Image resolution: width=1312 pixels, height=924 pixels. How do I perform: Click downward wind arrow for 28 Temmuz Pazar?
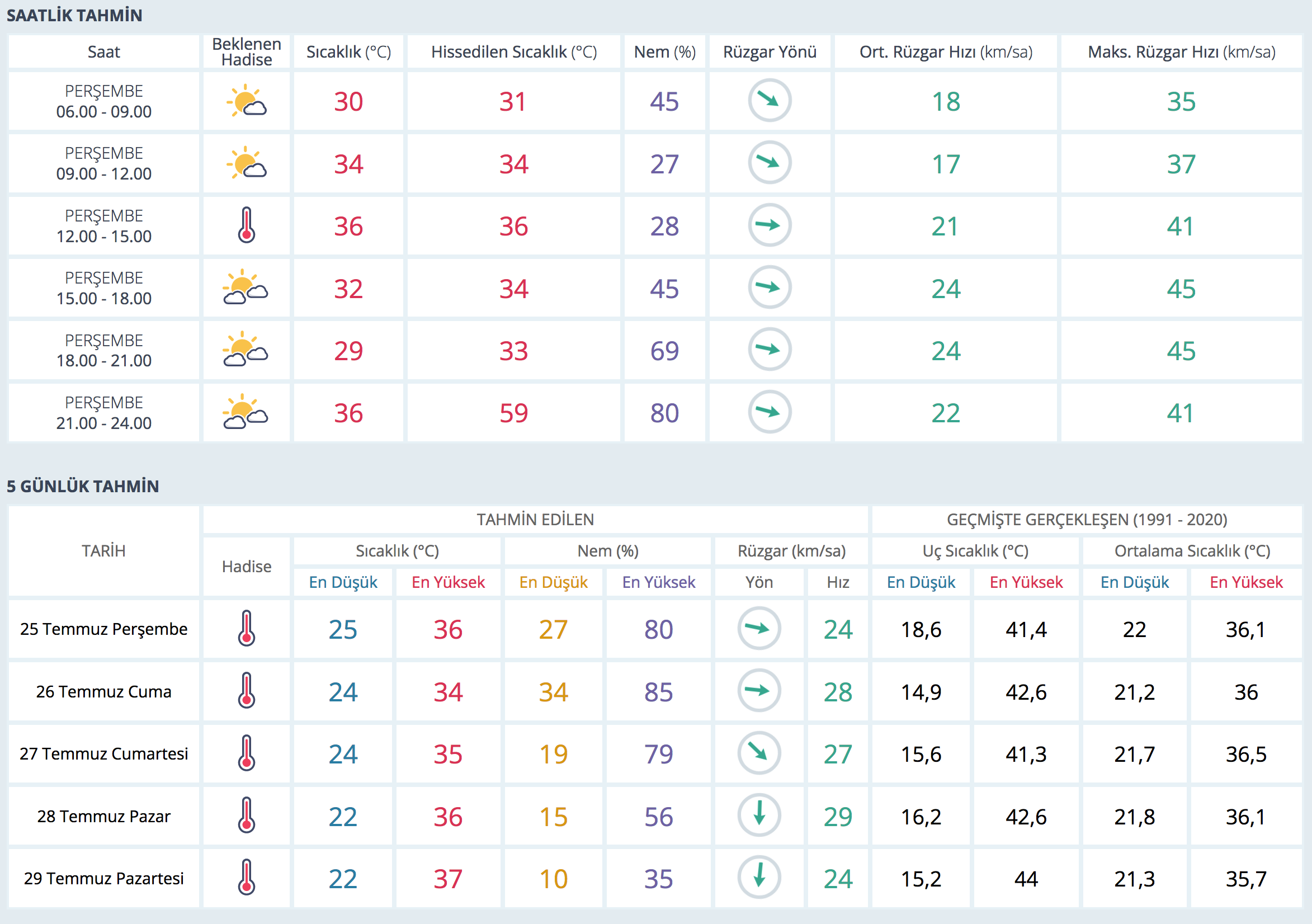(x=759, y=815)
